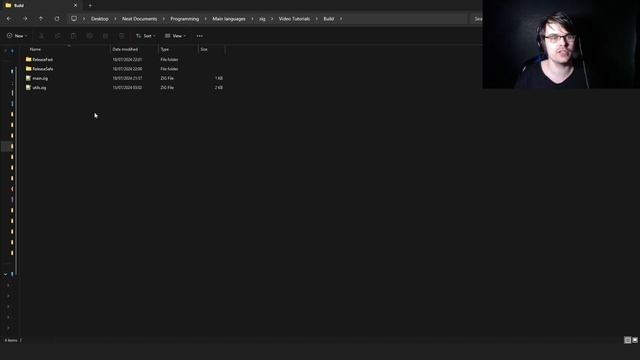Expand chevron after zig breadcrumb
Screen dimensions: 640x360
click(x=272, y=19)
